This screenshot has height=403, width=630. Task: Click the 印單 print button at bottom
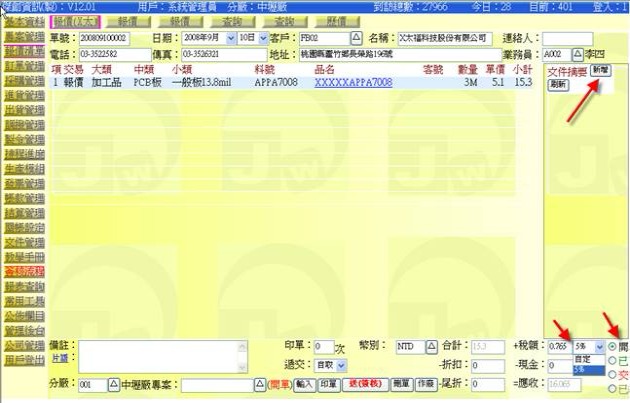coord(329,384)
